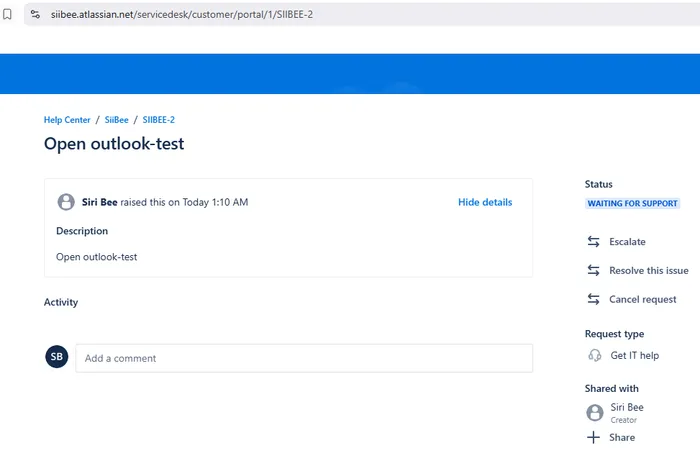Choose Resolve this issue
The image size is (700, 450).
[648, 271]
